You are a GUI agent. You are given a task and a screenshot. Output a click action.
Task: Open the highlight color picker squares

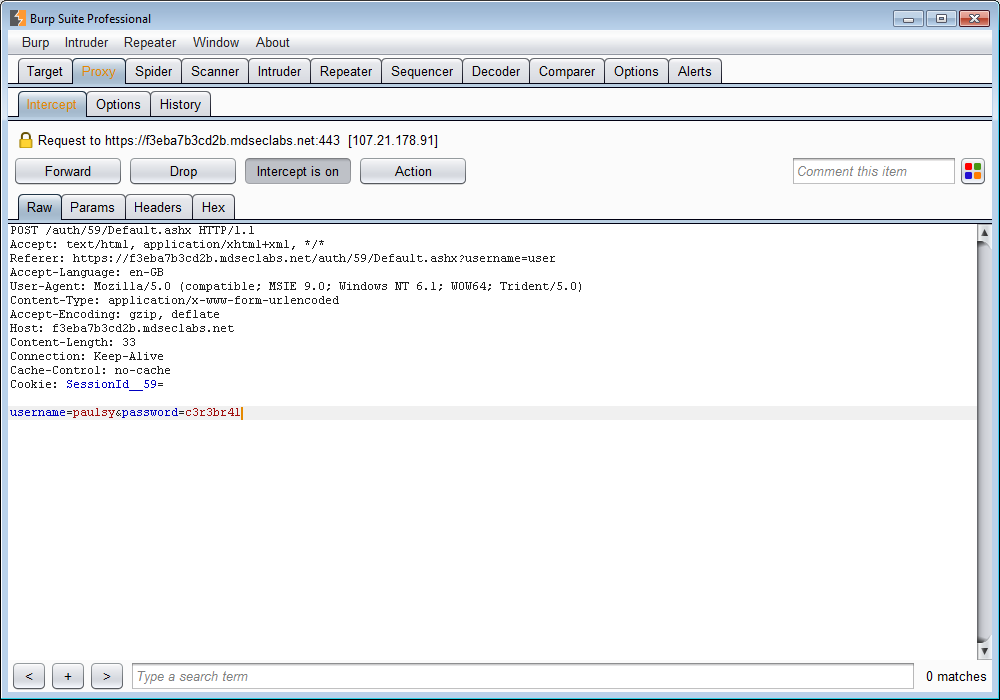click(x=973, y=171)
